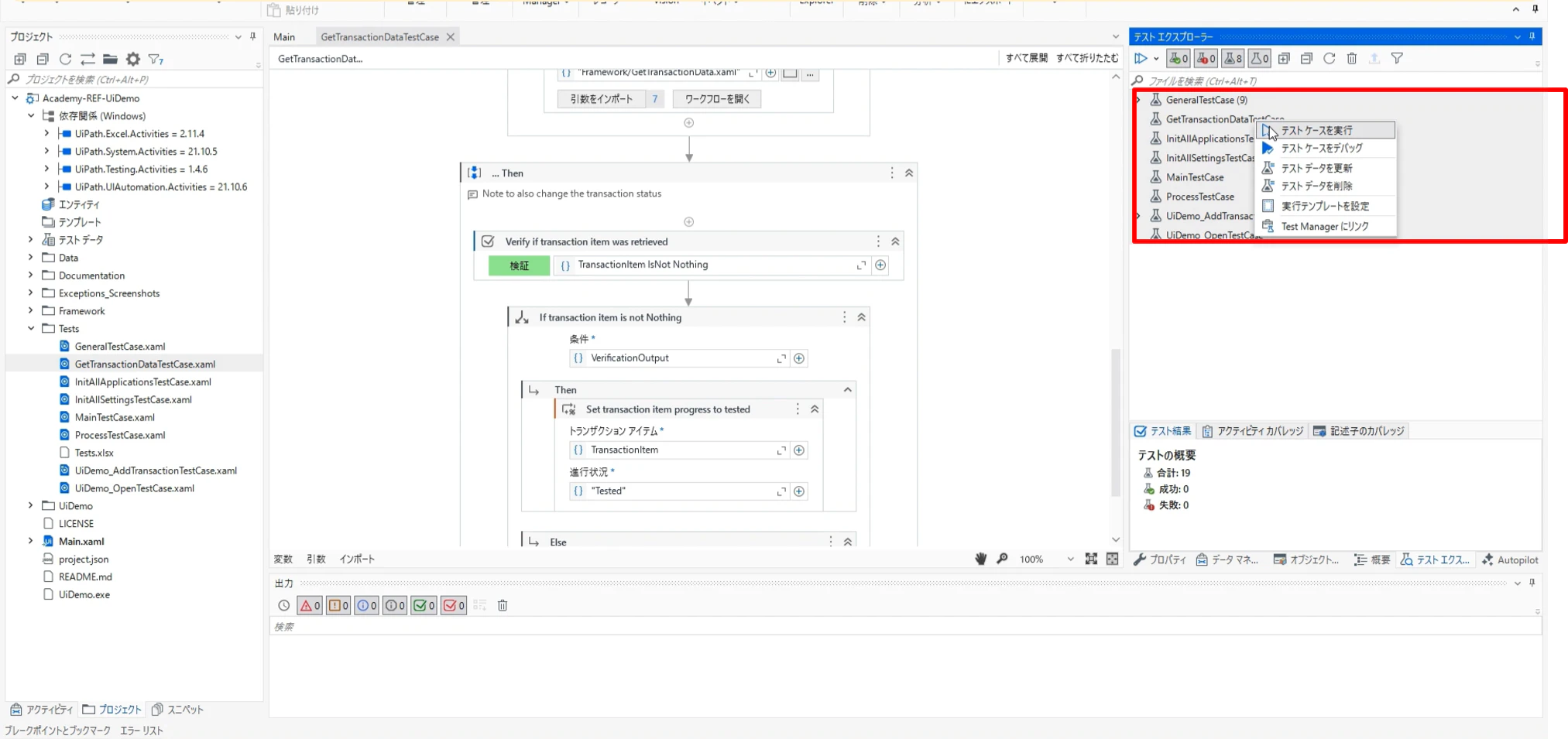Expand UiPath.Excel.Activities dependency
The width and height of the screenshot is (1568, 739).
(x=46, y=133)
